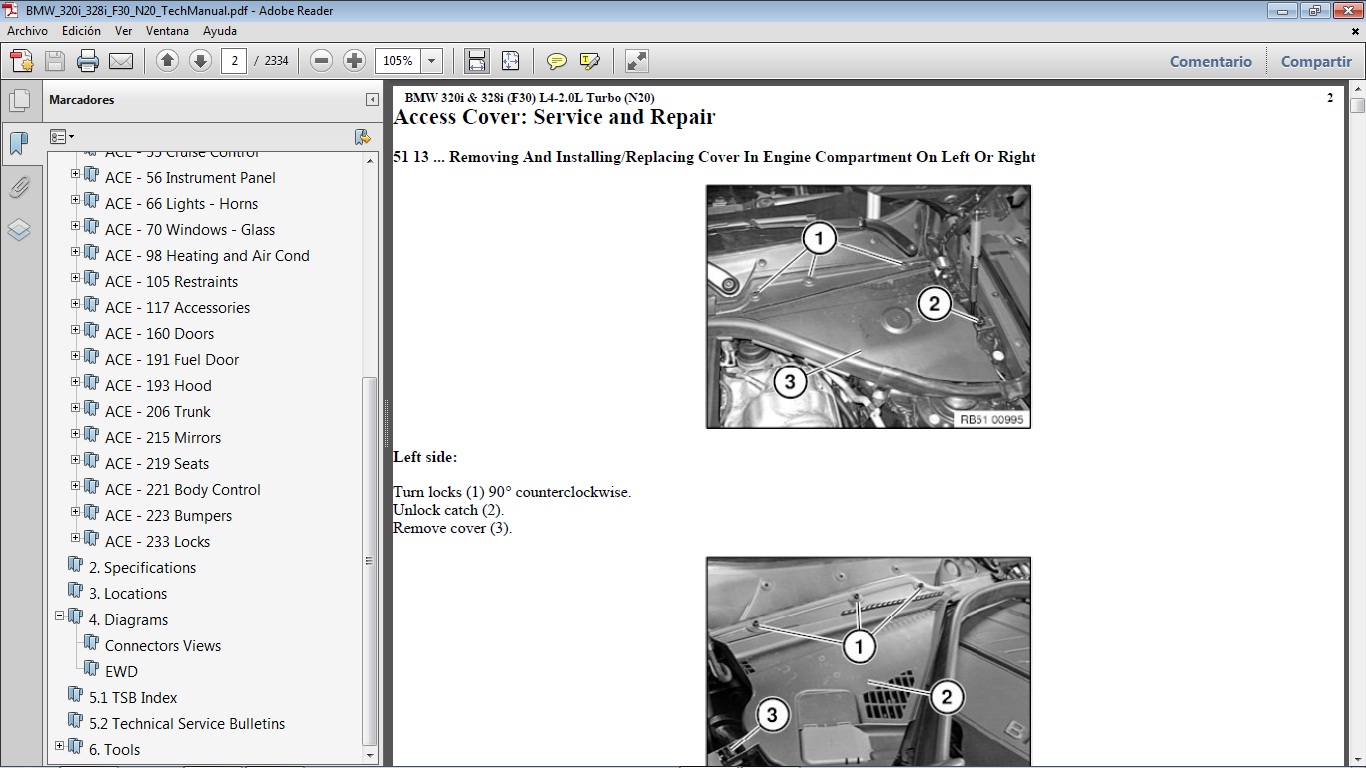Open 5.2 Technical Service Bulletins bookmark
Image resolution: width=1366 pixels, height=768 pixels.
click(187, 724)
